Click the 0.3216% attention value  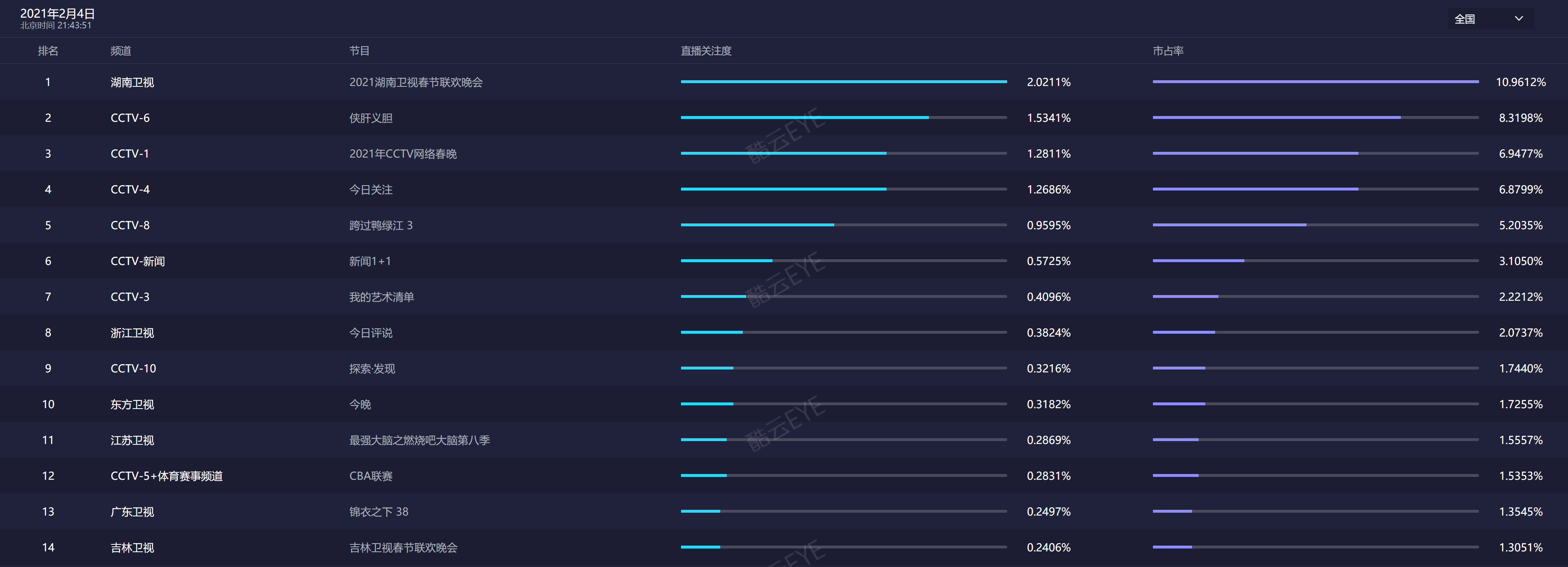[x=1048, y=369]
